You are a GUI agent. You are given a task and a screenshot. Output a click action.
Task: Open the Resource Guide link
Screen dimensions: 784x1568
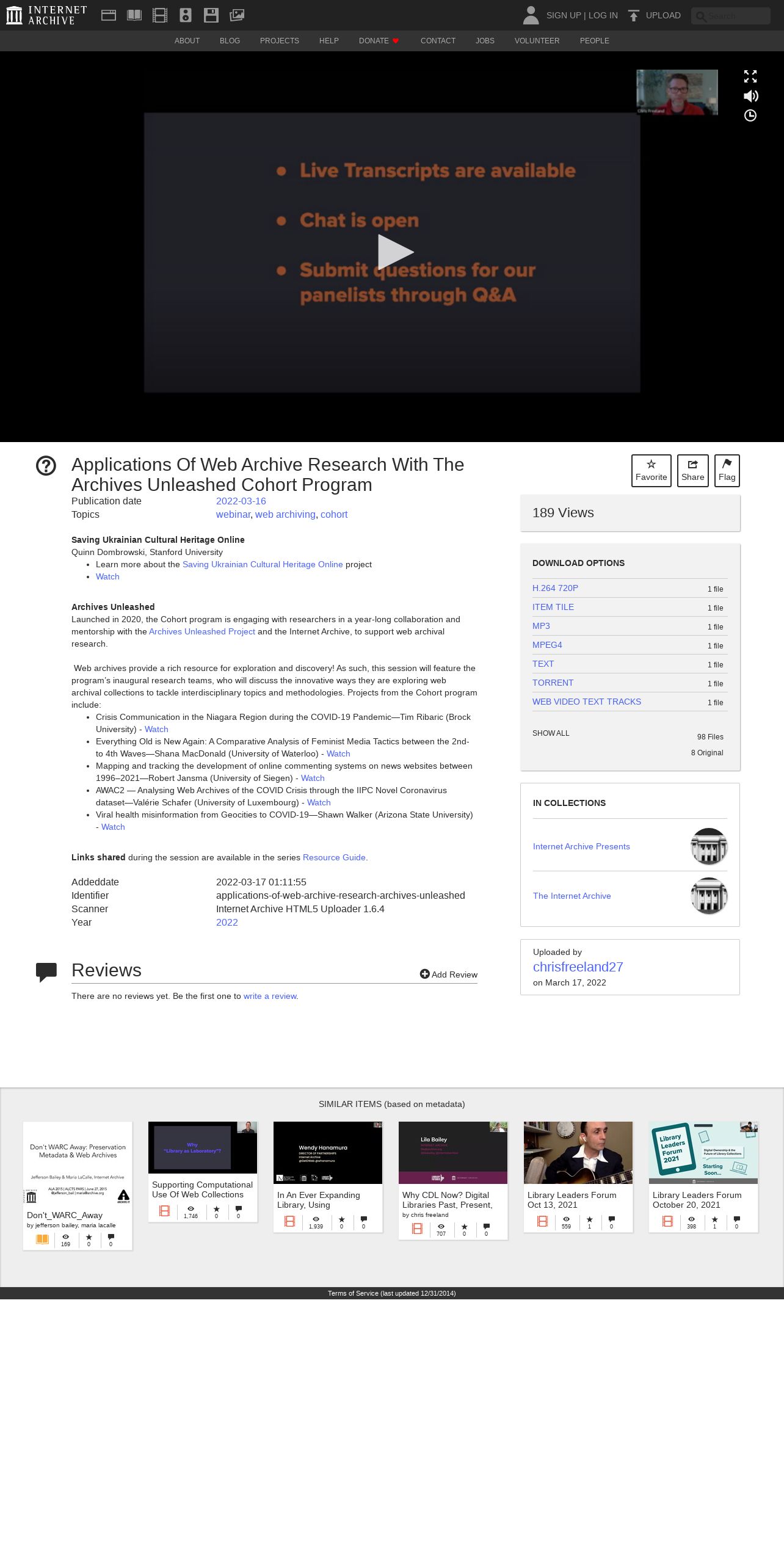[x=334, y=857]
